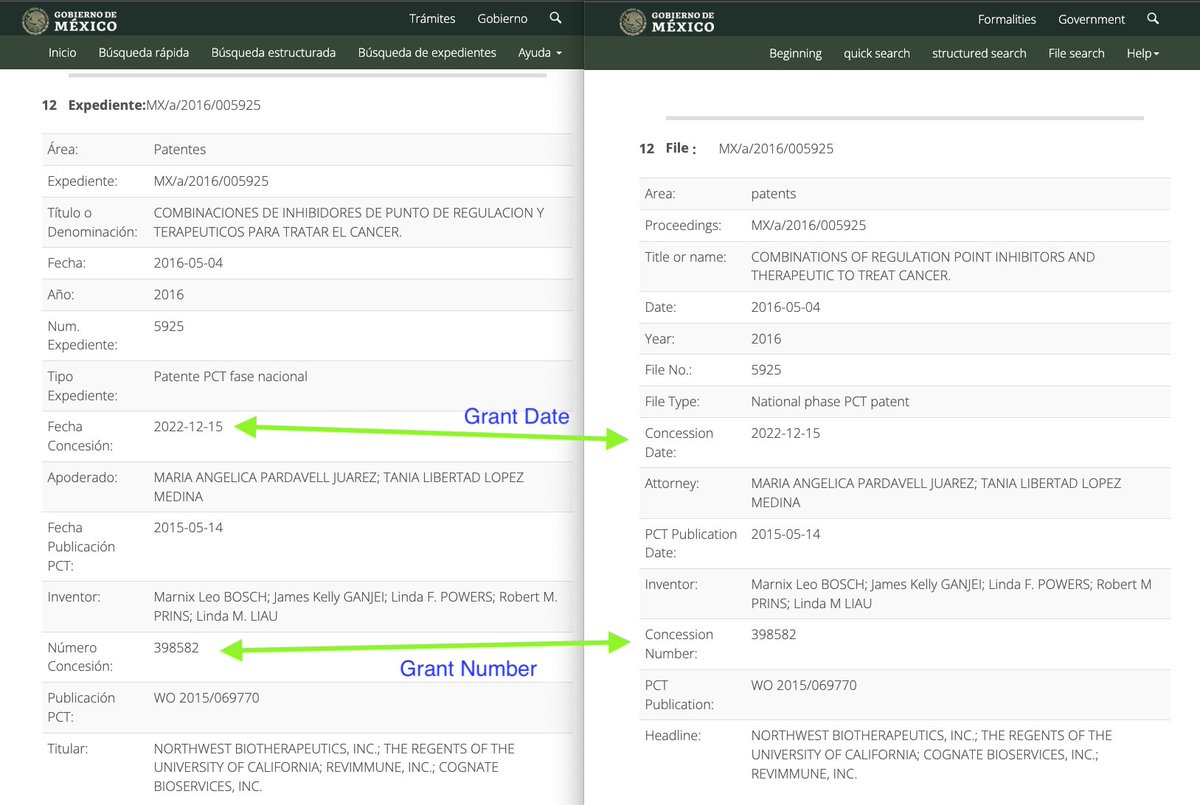Click the Spanish Inventor value Marnix Leo BOSCH
Viewport: 1200px width, 805px height.
(x=356, y=607)
